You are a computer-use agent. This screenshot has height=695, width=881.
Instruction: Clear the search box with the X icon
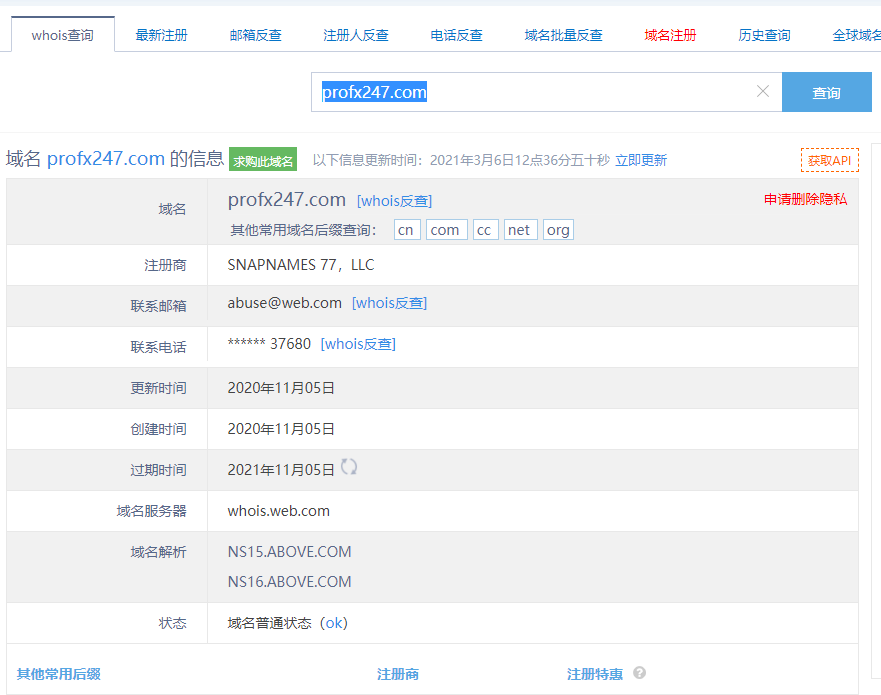pos(762,92)
